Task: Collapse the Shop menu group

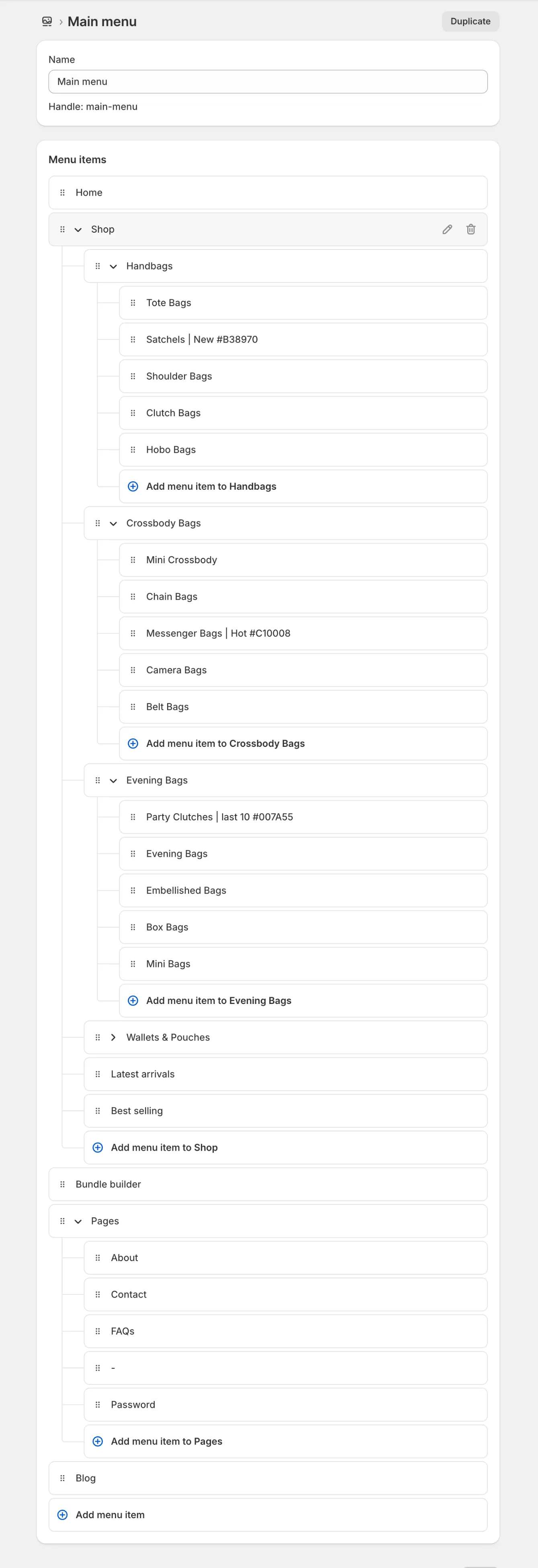Action: click(x=78, y=230)
